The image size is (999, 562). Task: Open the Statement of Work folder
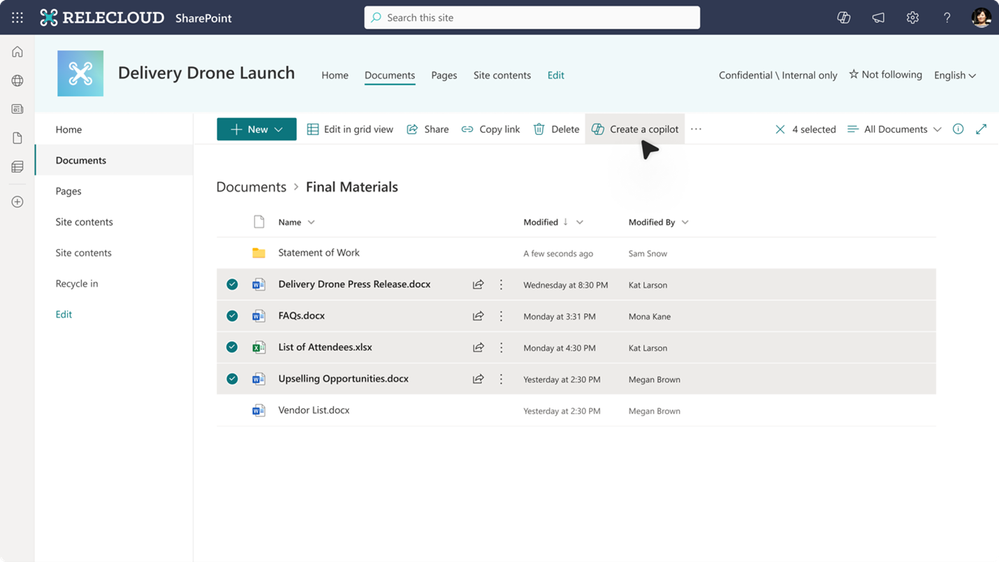(x=319, y=252)
